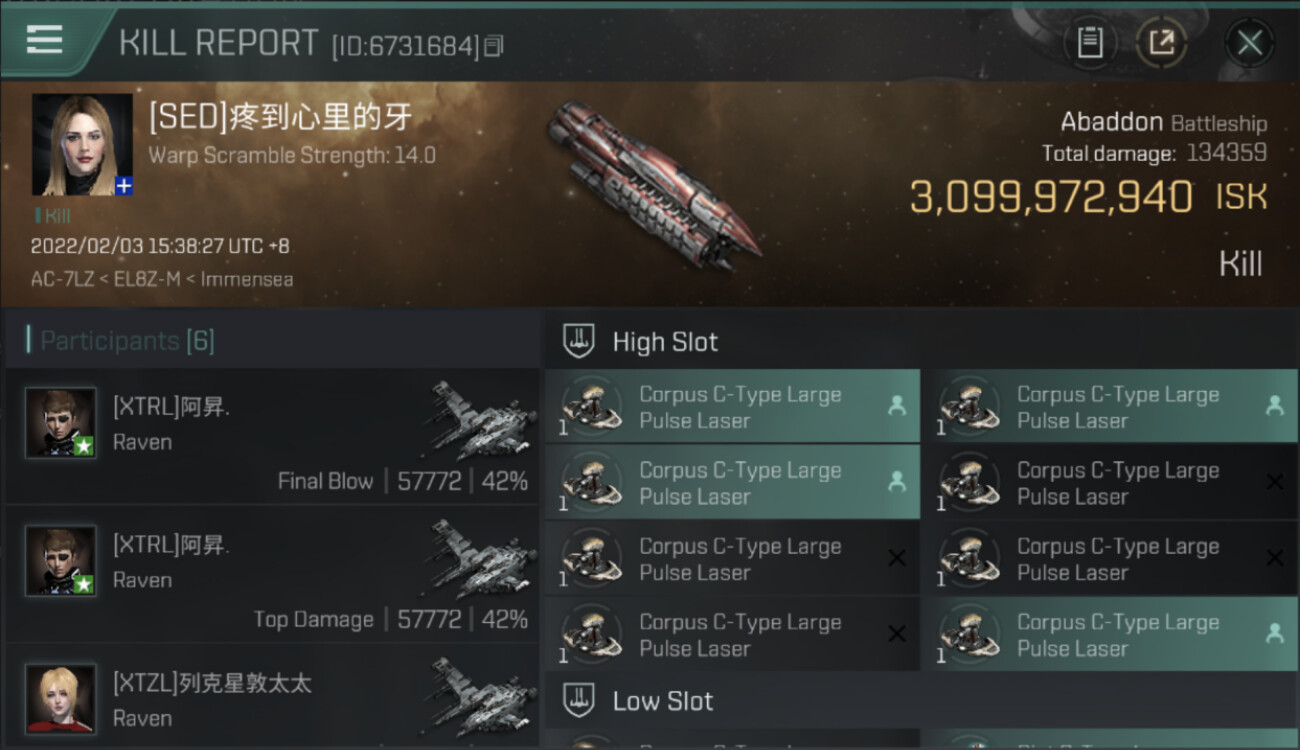Open the hamburger menu
Screen dimensions: 1300x750
(45, 40)
